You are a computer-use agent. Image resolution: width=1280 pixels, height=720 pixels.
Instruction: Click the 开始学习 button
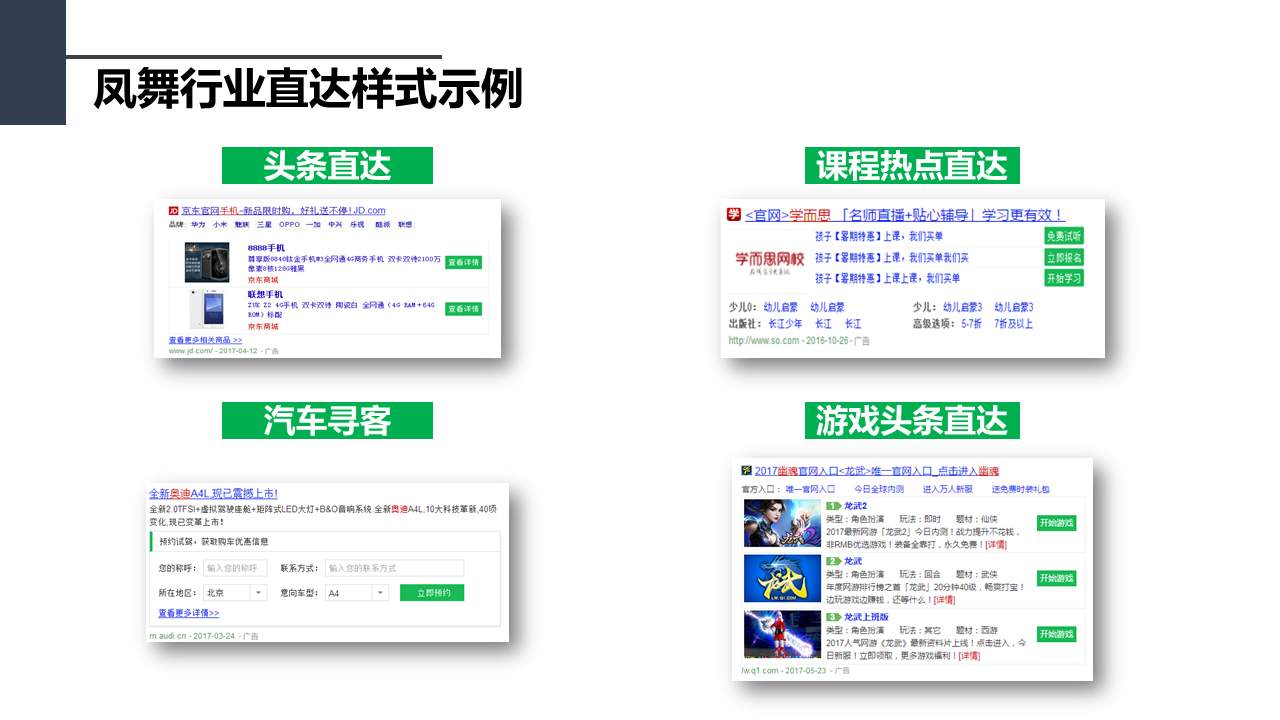[1064, 278]
